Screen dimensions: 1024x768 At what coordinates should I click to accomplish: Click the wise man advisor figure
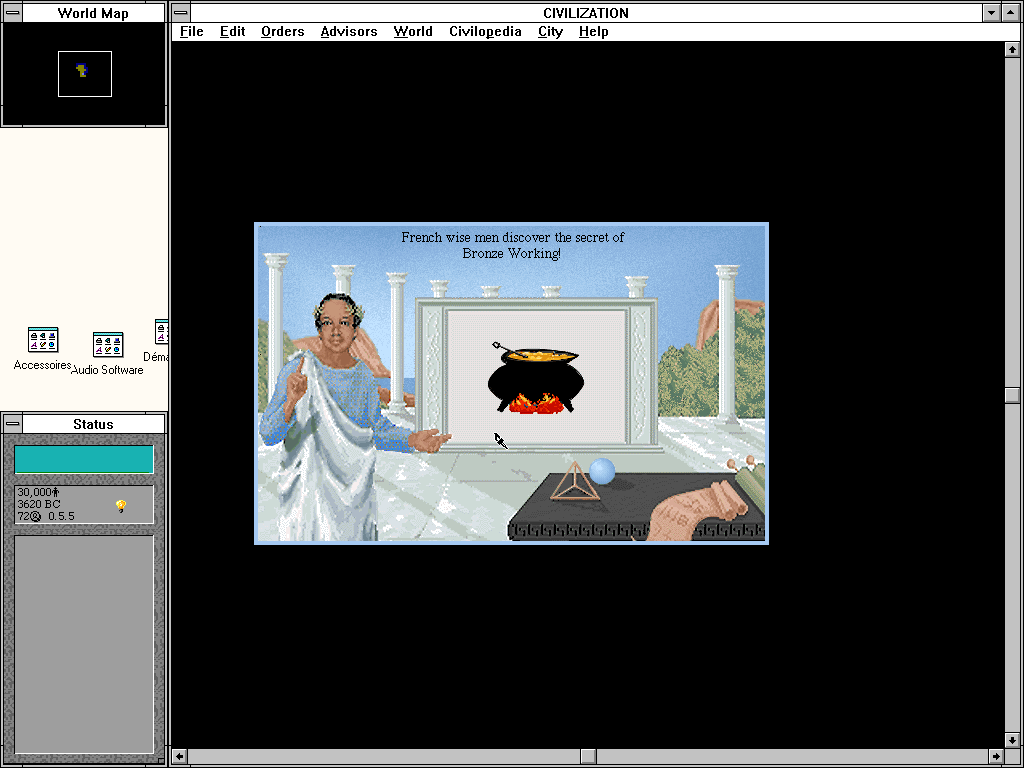341,418
